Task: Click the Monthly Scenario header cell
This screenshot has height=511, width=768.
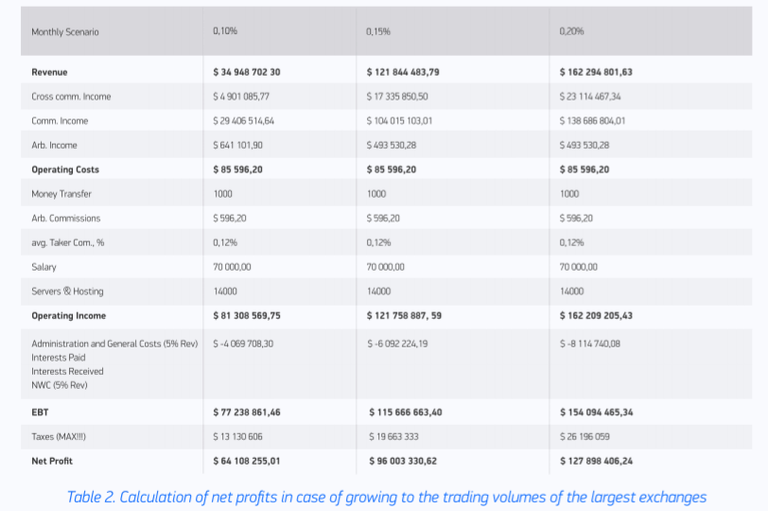Action: pyautogui.click(x=65, y=32)
